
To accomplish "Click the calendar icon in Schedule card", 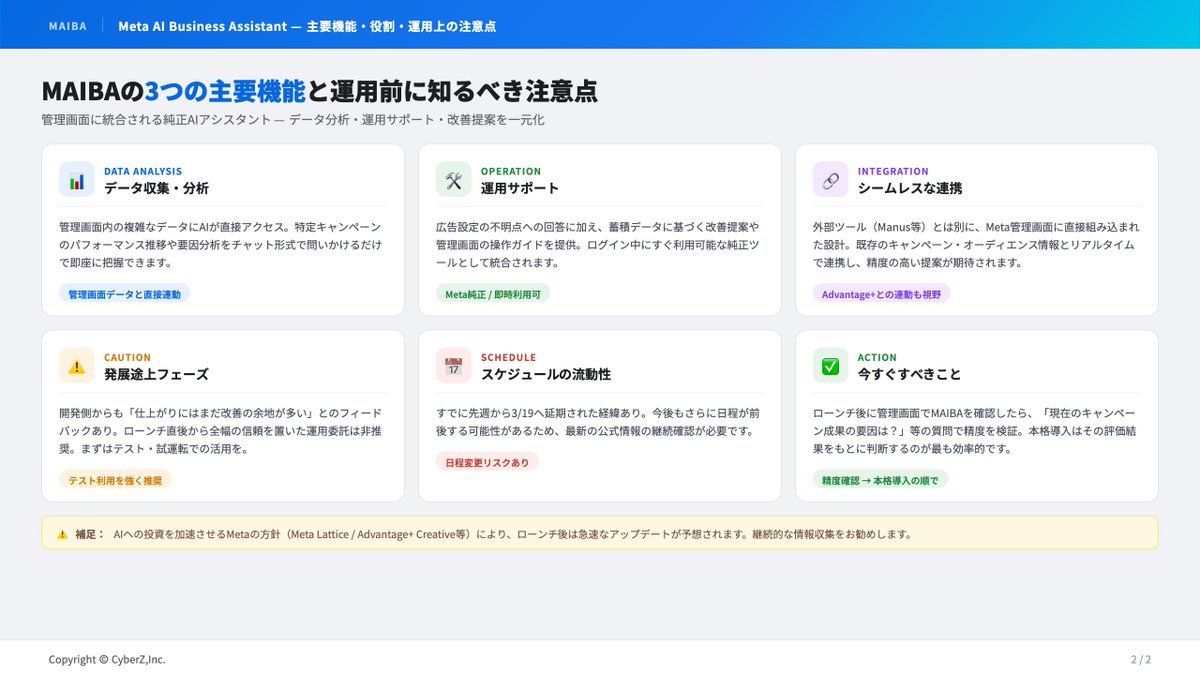I will 454,366.
